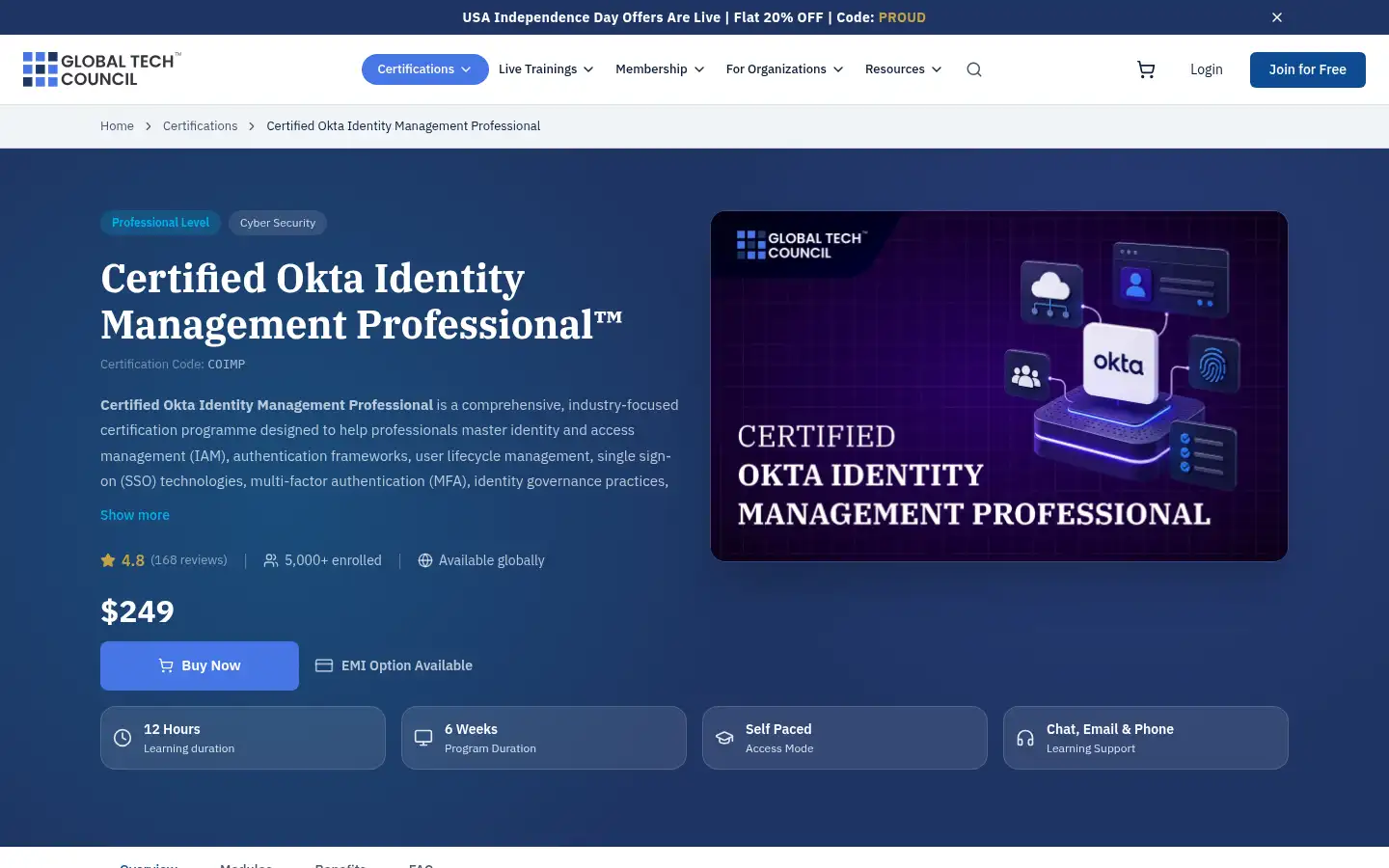The width and height of the screenshot is (1389, 868).
Task: Open the Global Tech Council logo homepage
Action: click(x=102, y=69)
